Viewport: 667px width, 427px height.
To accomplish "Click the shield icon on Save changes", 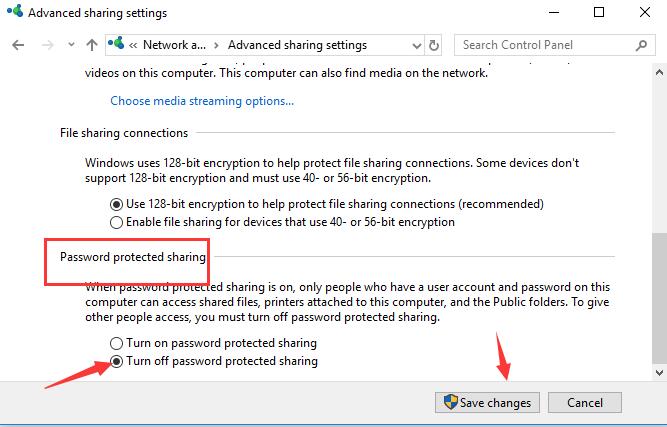I will [x=450, y=402].
